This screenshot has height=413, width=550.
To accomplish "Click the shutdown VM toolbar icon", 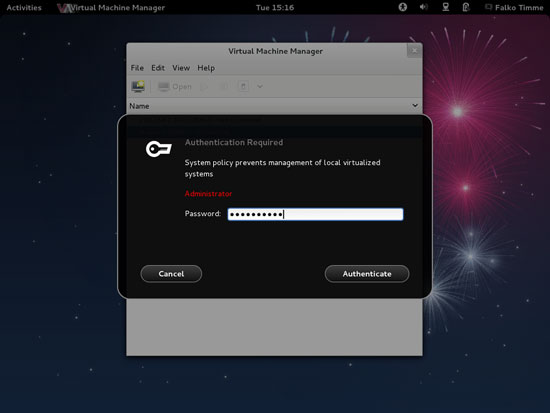I will pos(243,86).
